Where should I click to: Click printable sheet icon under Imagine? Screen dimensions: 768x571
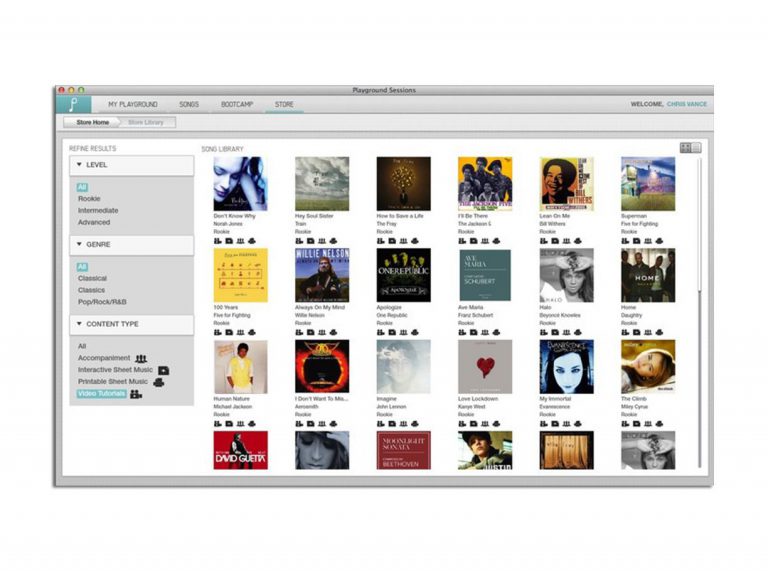point(414,424)
